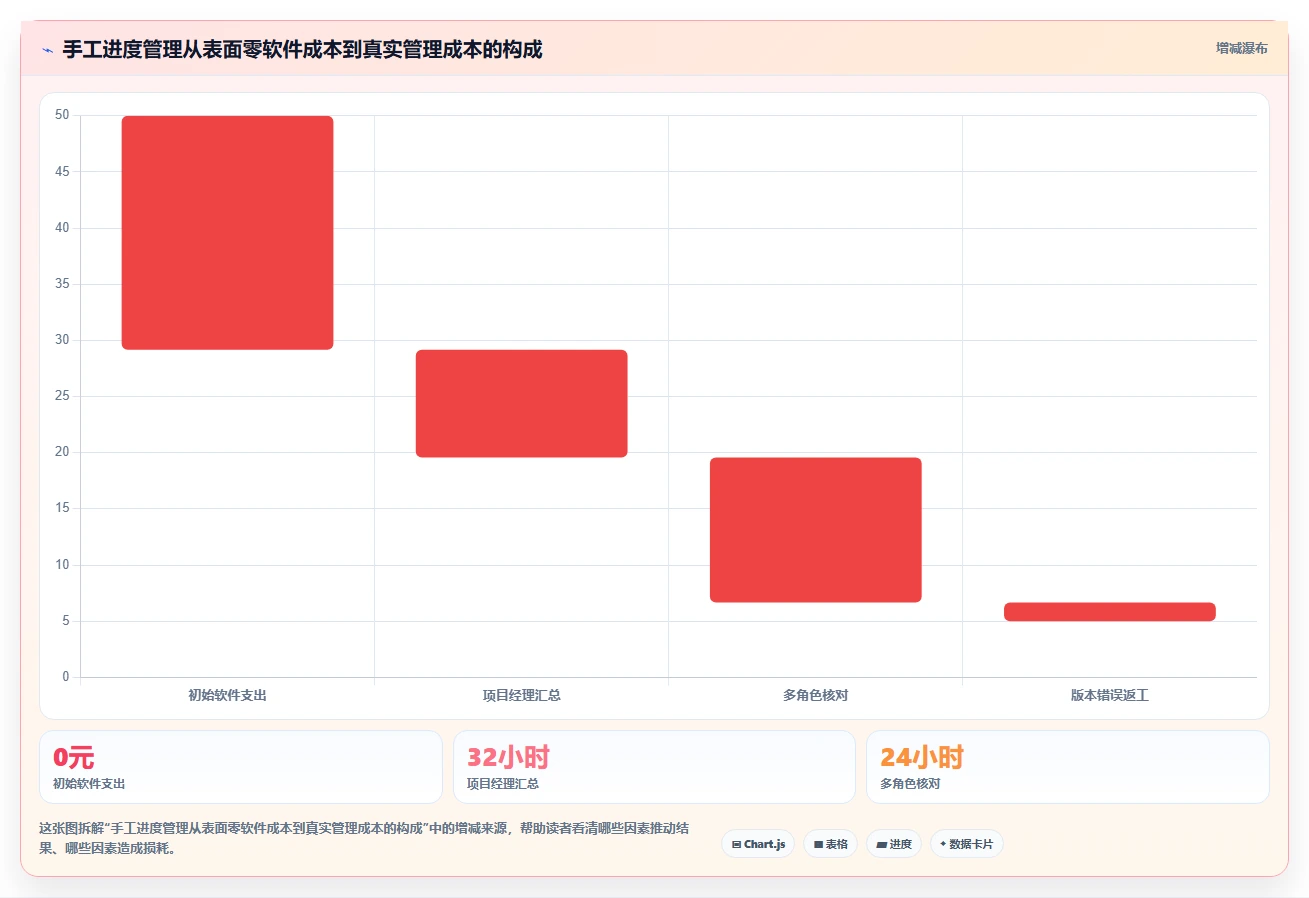
Task: Click the 表格 tag chip
Action: pyautogui.click(x=830, y=844)
